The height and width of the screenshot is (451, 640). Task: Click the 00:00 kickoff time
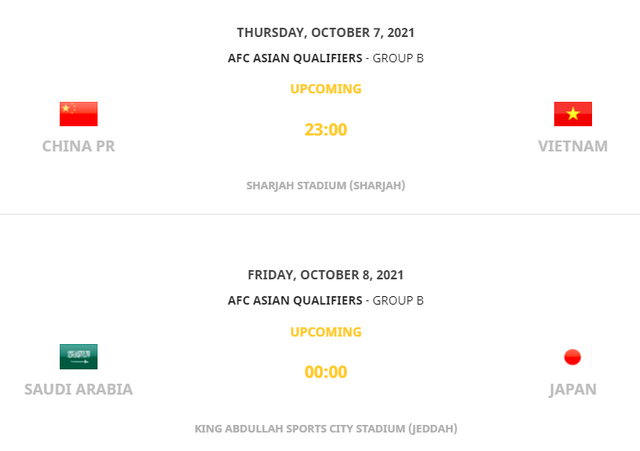point(325,372)
